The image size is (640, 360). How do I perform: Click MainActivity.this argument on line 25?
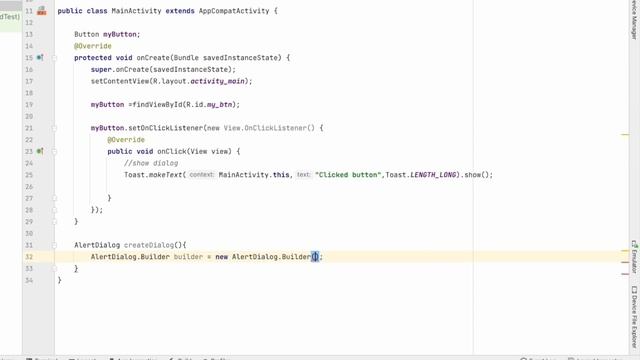click(x=254, y=175)
